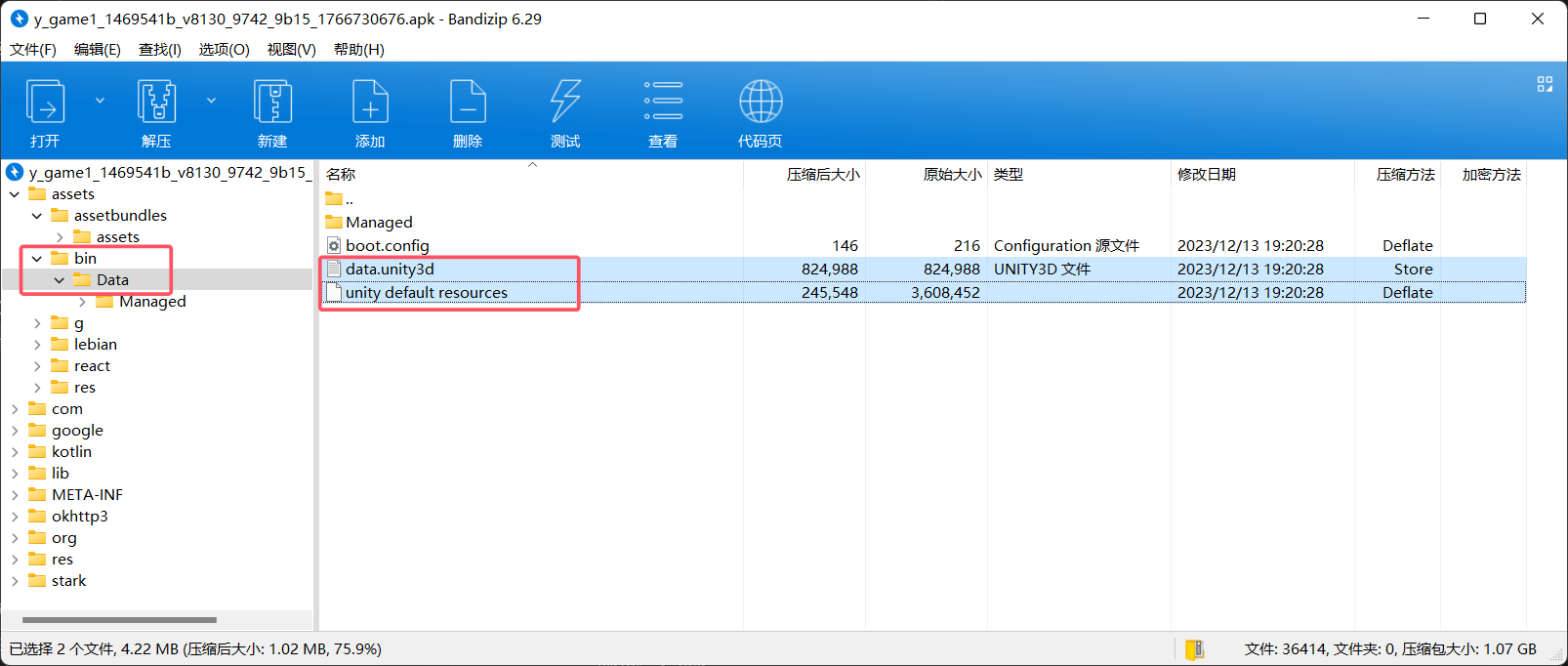Image resolution: width=1568 pixels, height=666 pixels.
Task: Click the selection summary text in the status bar
Action: 195,649
